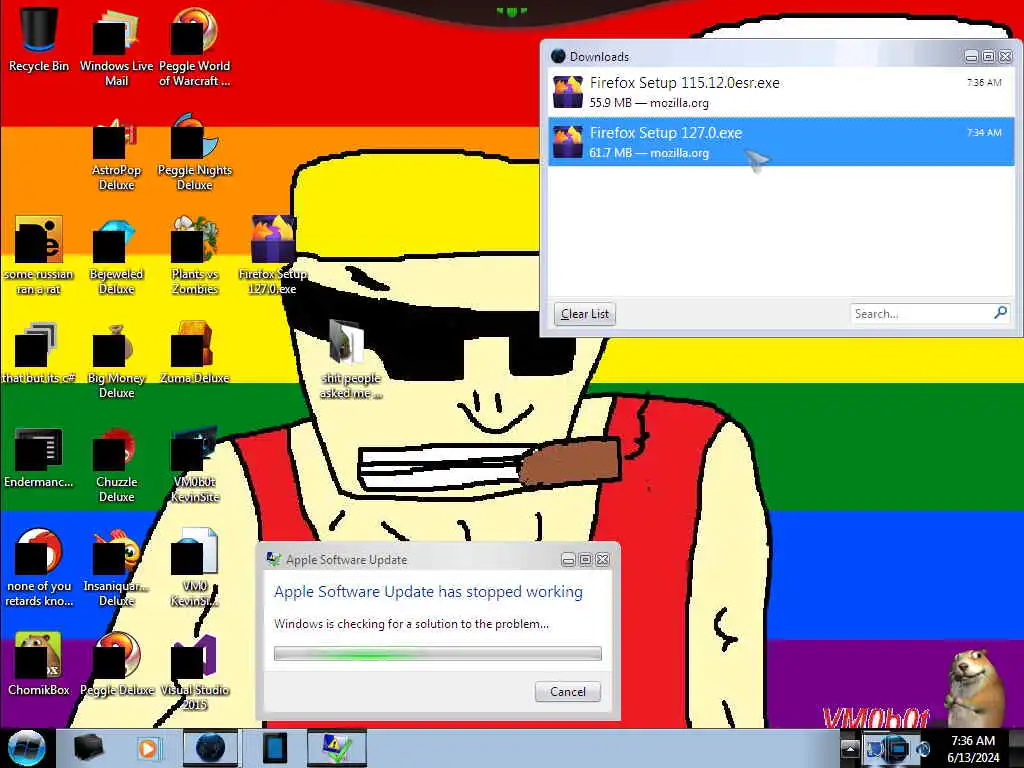Image resolution: width=1024 pixels, height=768 pixels.
Task: Click the gadget handle at top of screen
Action: 511,11
